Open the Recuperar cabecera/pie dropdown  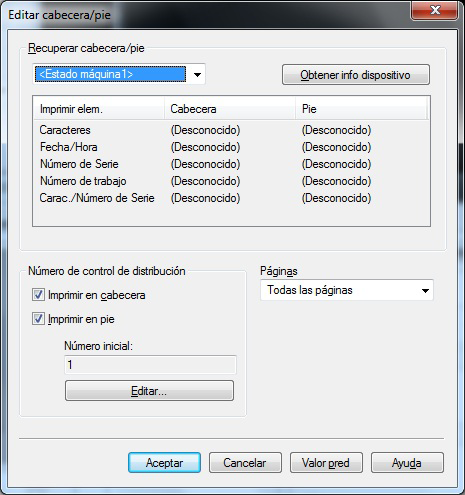(x=119, y=74)
